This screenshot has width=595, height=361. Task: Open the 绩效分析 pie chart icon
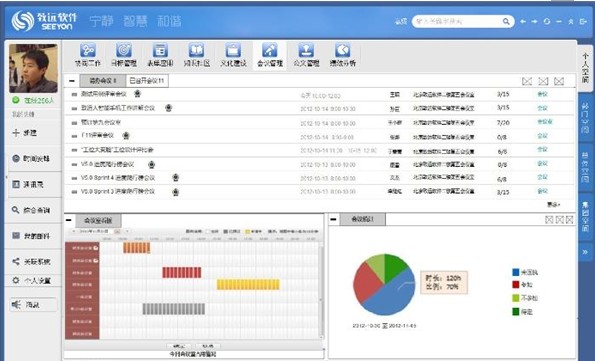tap(343, 50)
